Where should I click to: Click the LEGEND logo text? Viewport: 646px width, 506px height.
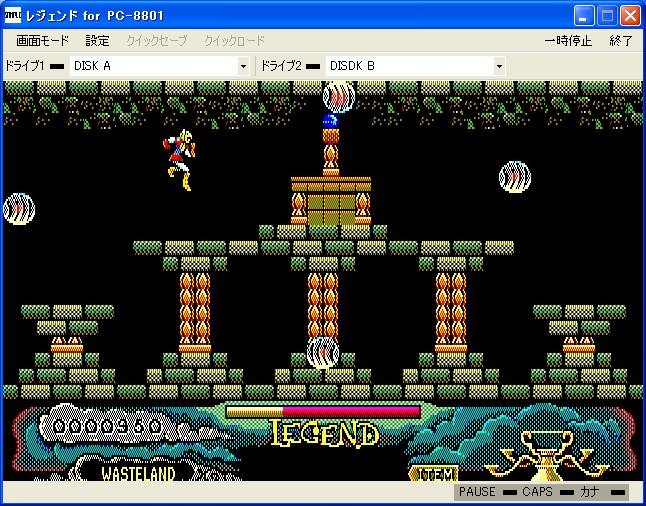pos(324,434)
